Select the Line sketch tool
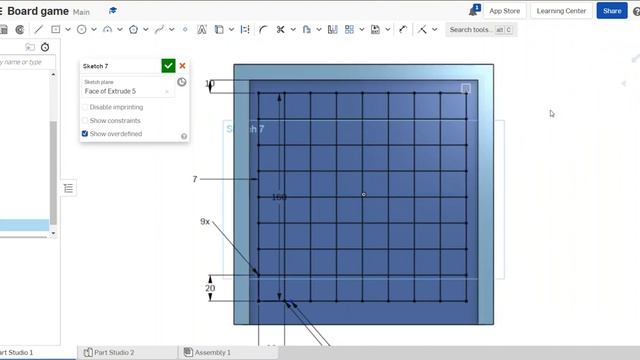Viewport: 640px width, 360px height. coord(38,29)
